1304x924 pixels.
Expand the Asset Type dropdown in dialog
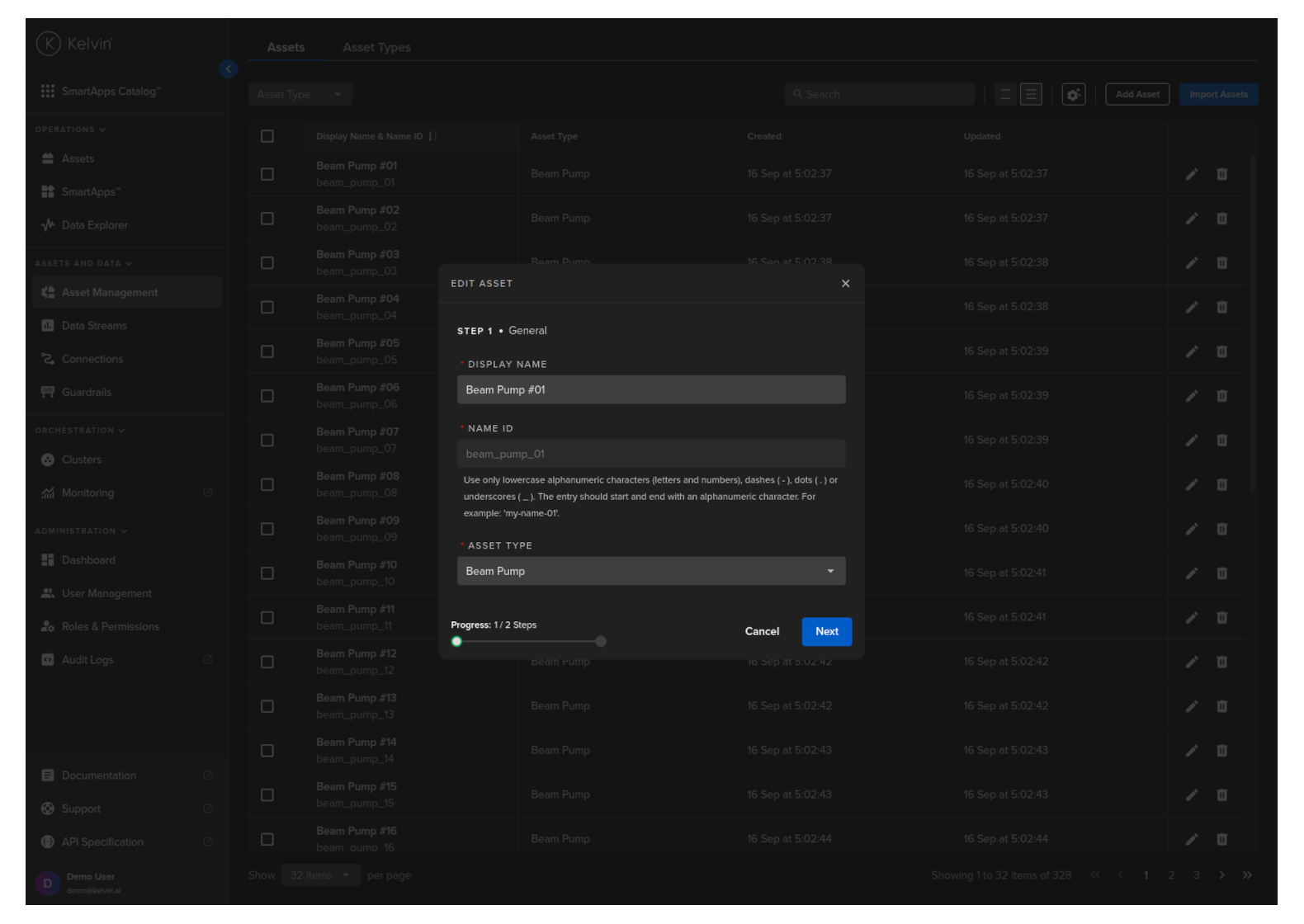click(650, 571)
